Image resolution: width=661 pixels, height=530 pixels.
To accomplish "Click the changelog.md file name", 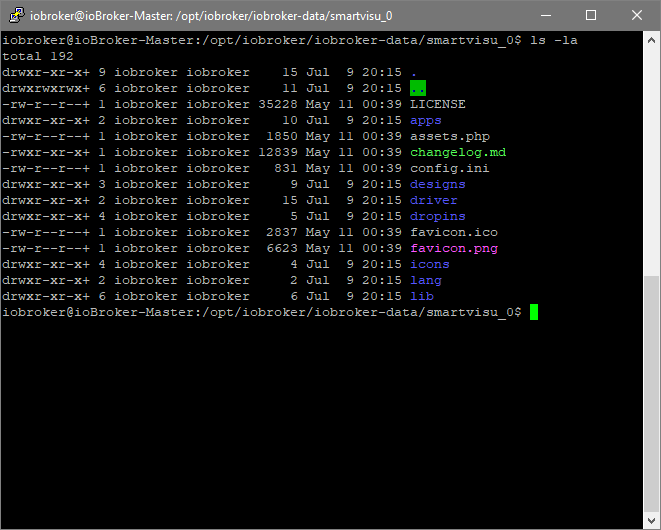I will click(458, 153).
